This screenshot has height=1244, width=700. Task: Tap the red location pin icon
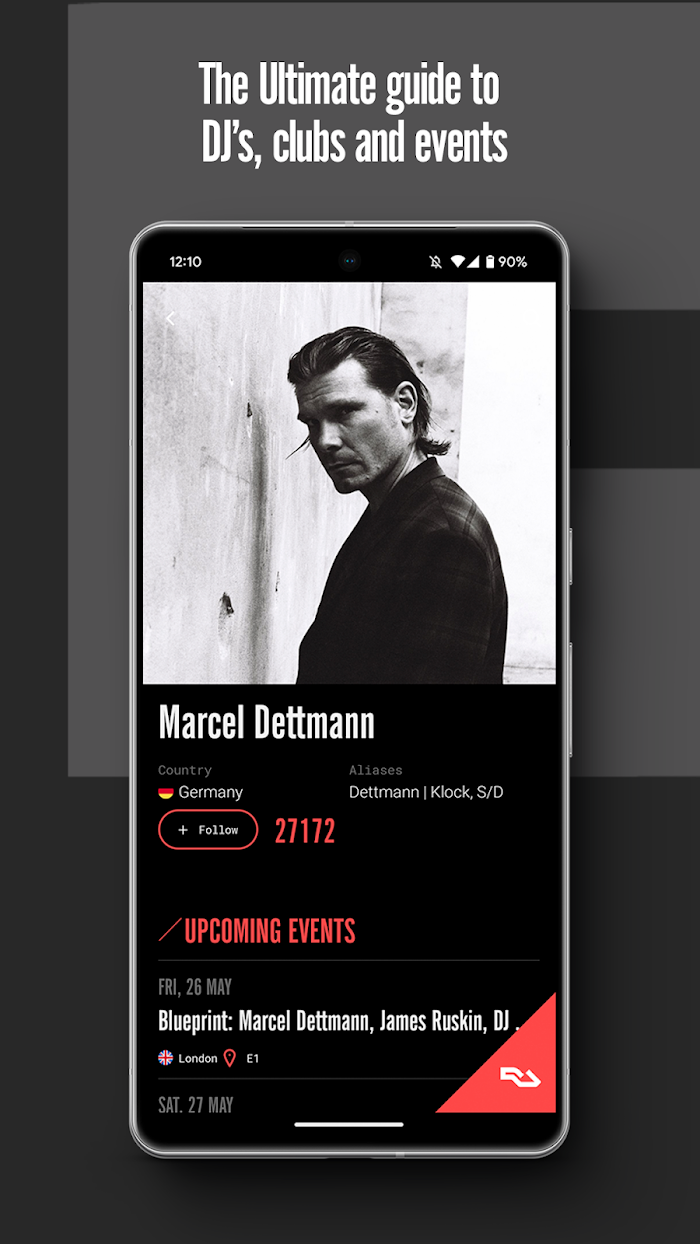click(x=229, y=1058)
